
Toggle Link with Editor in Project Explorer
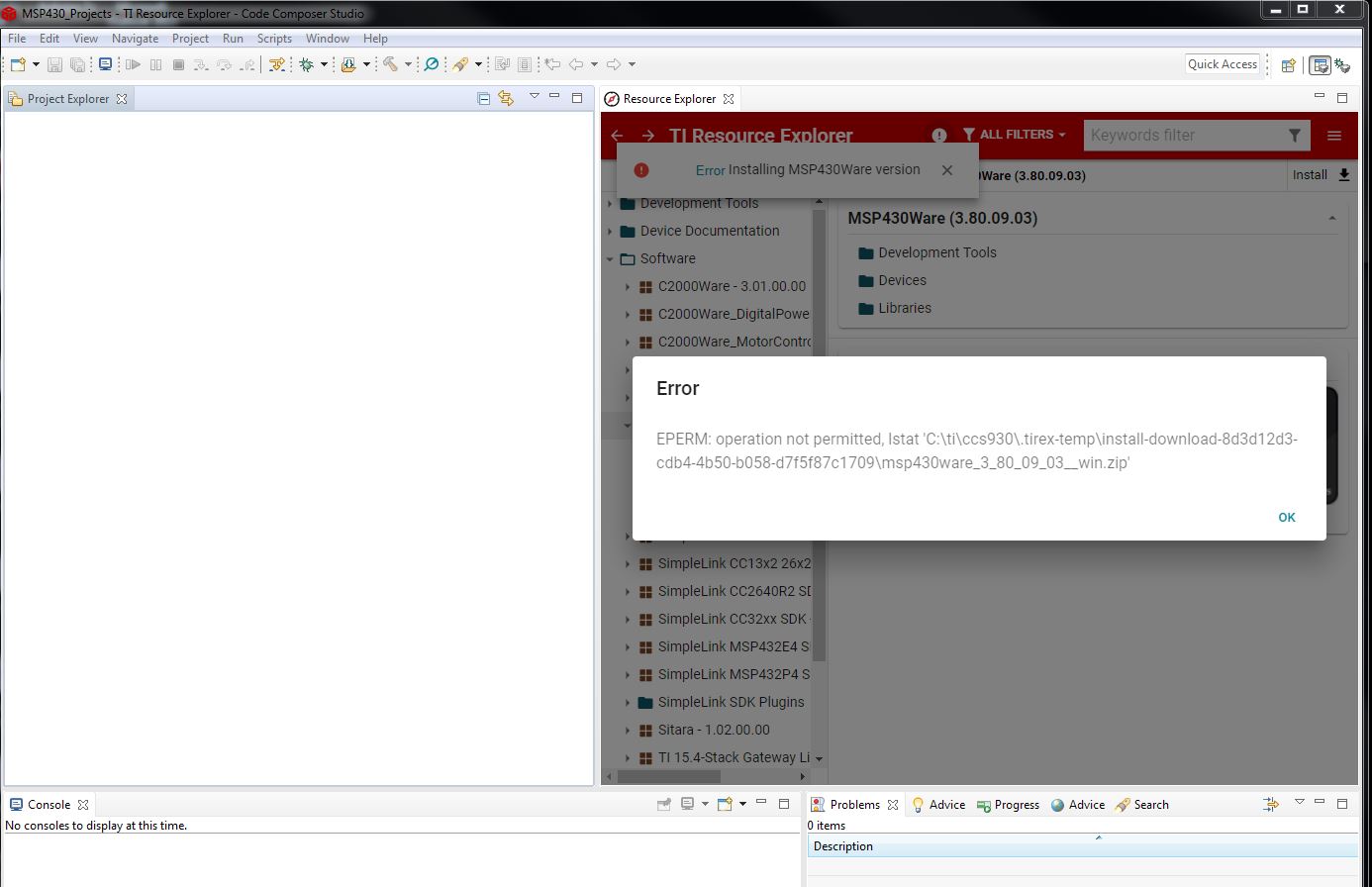[x=506, y=98]
